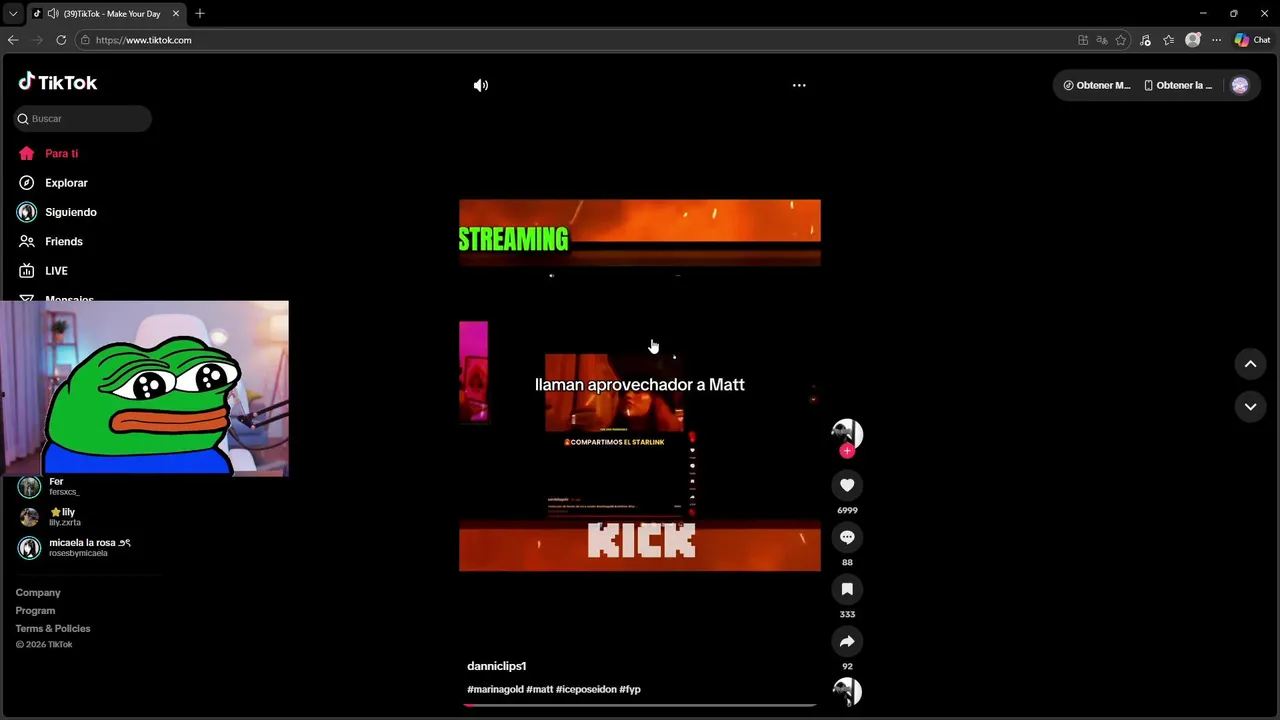This screenshot has width=1280, height=720.
Task: Open danniclips1 profile name
Action: (x=496, y=666)
